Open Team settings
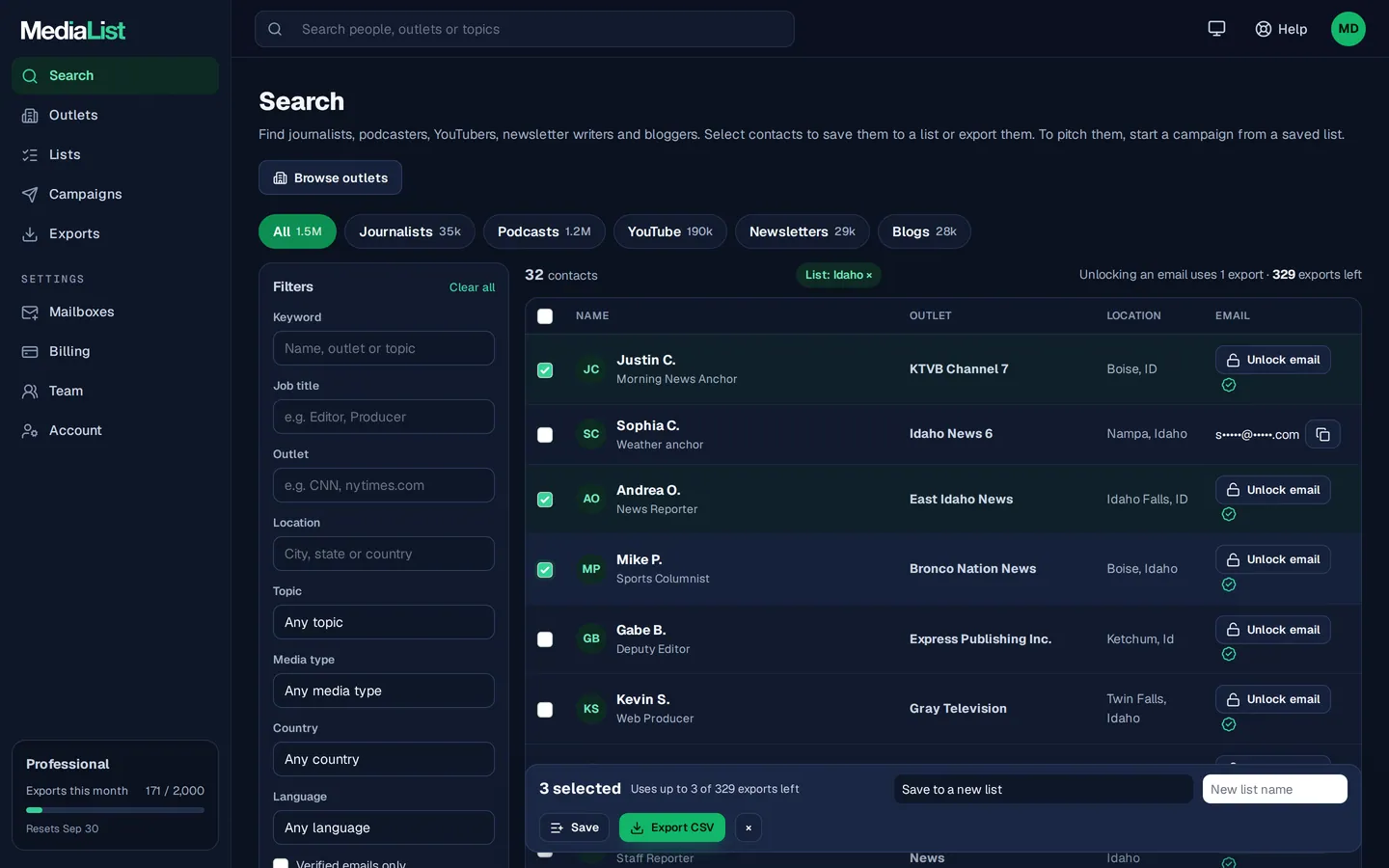Viewport: 1389px width, 868px height. pyautogui.click(x=115, y=391)
